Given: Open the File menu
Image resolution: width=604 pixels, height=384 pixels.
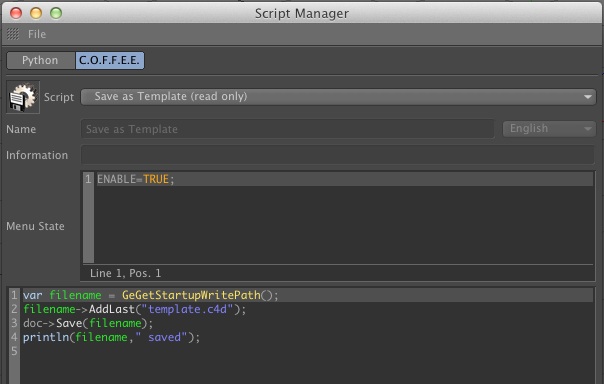Looking at the screenshot, I should pos(37,34).
